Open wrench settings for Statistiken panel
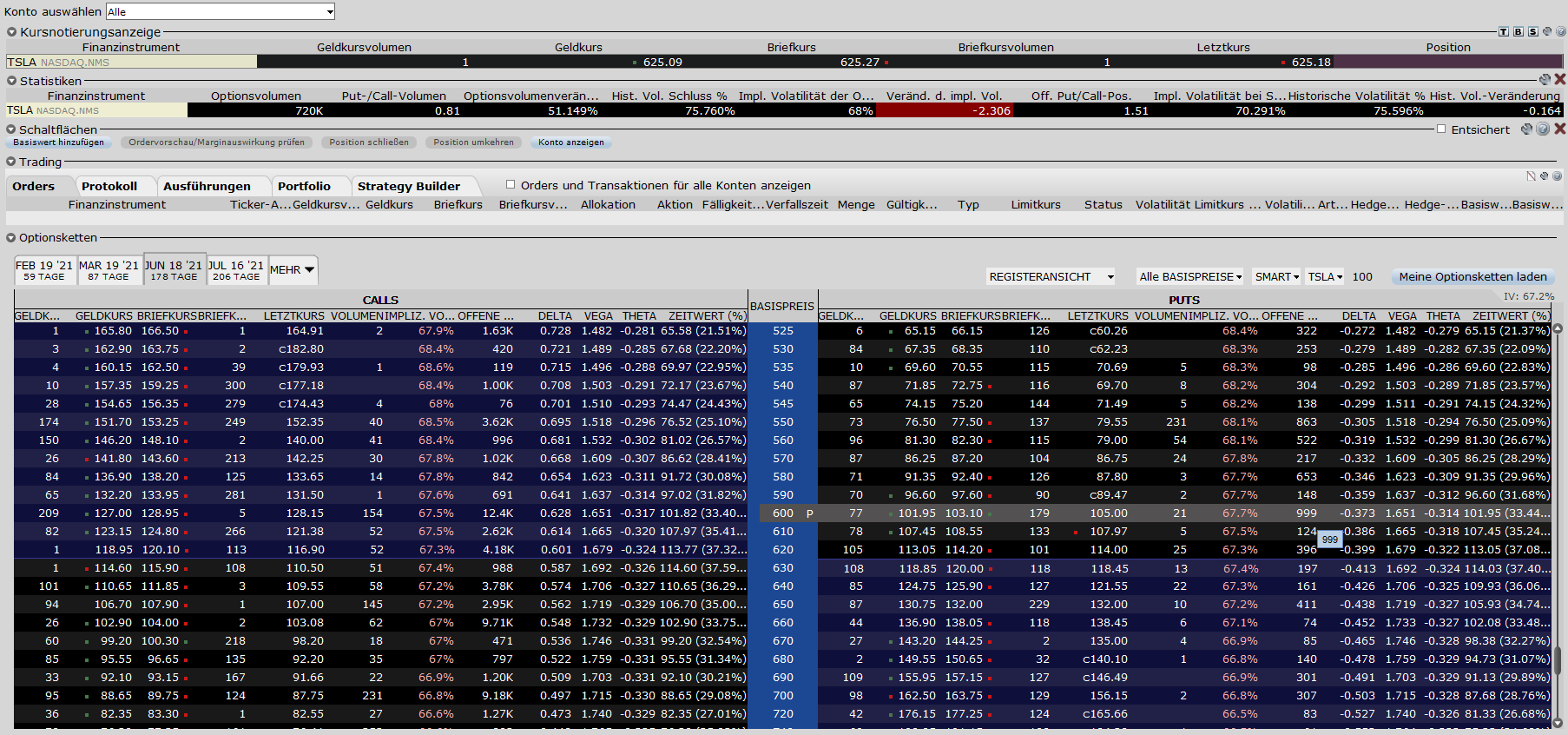The image size is (1568, 735). click(1545, 80)
